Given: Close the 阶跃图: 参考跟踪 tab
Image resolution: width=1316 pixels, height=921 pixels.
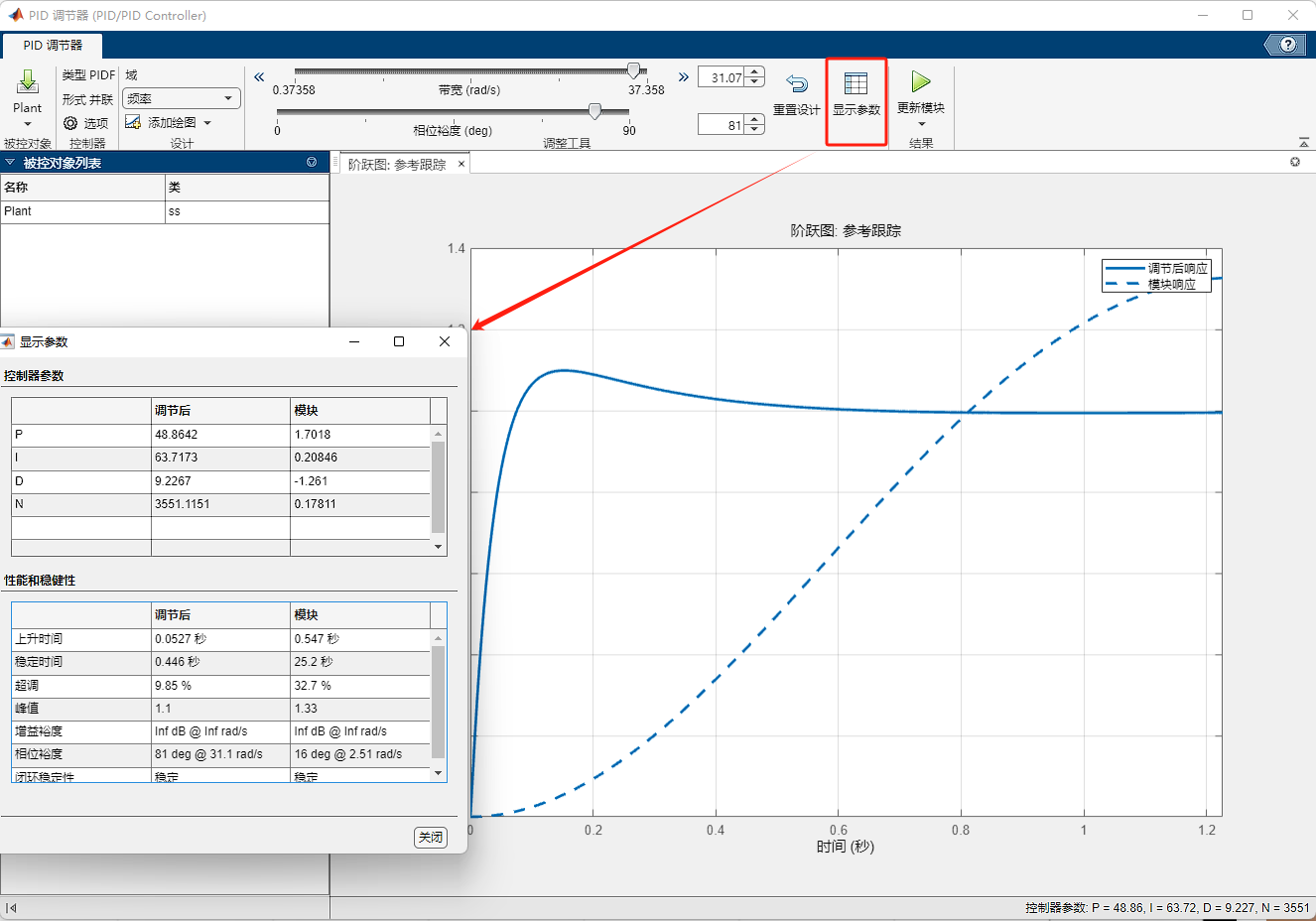Looking at the screenshot, I should tap(461, 165).
